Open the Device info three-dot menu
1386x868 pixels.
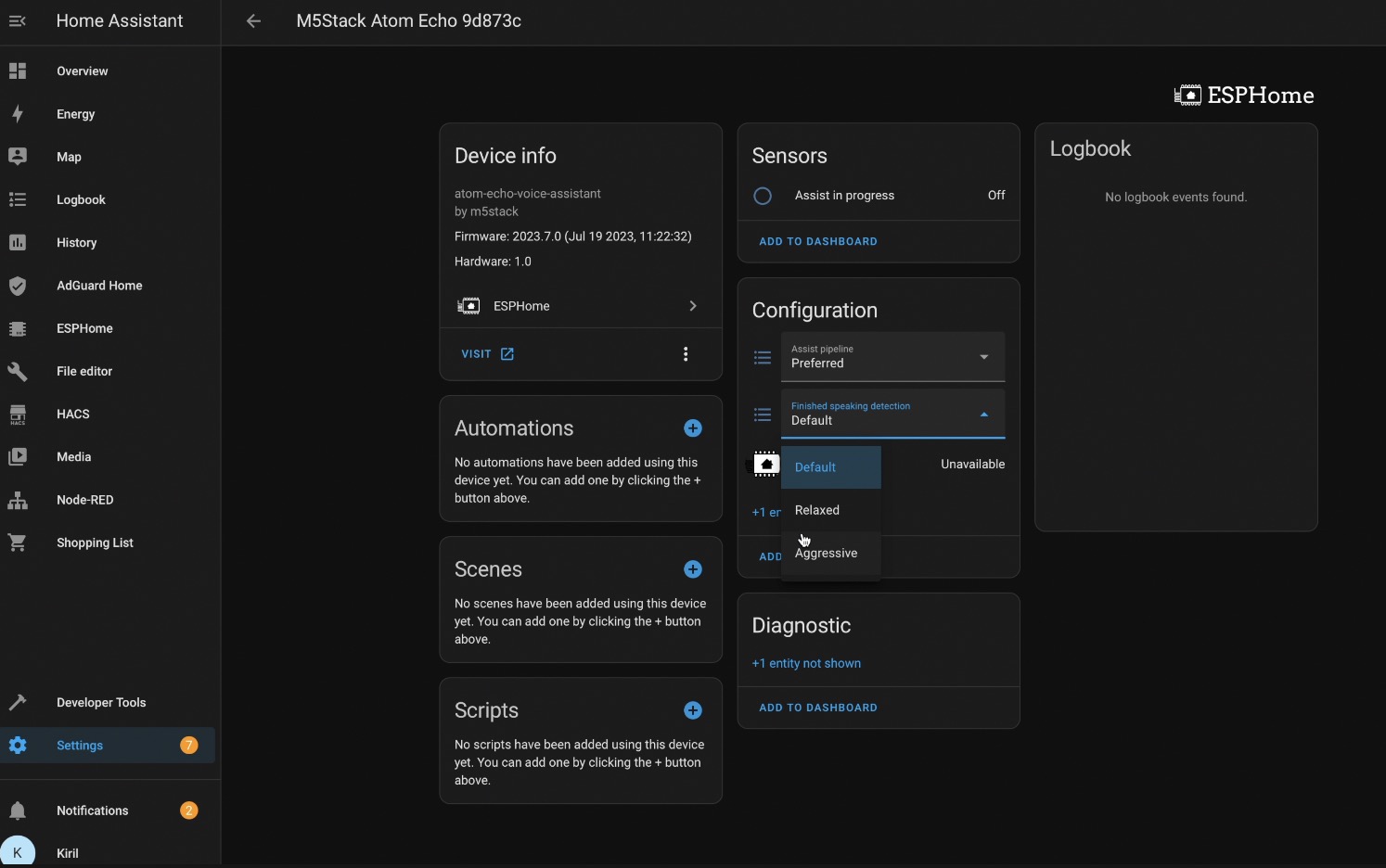pyautogui.click(x=686, y=354)
